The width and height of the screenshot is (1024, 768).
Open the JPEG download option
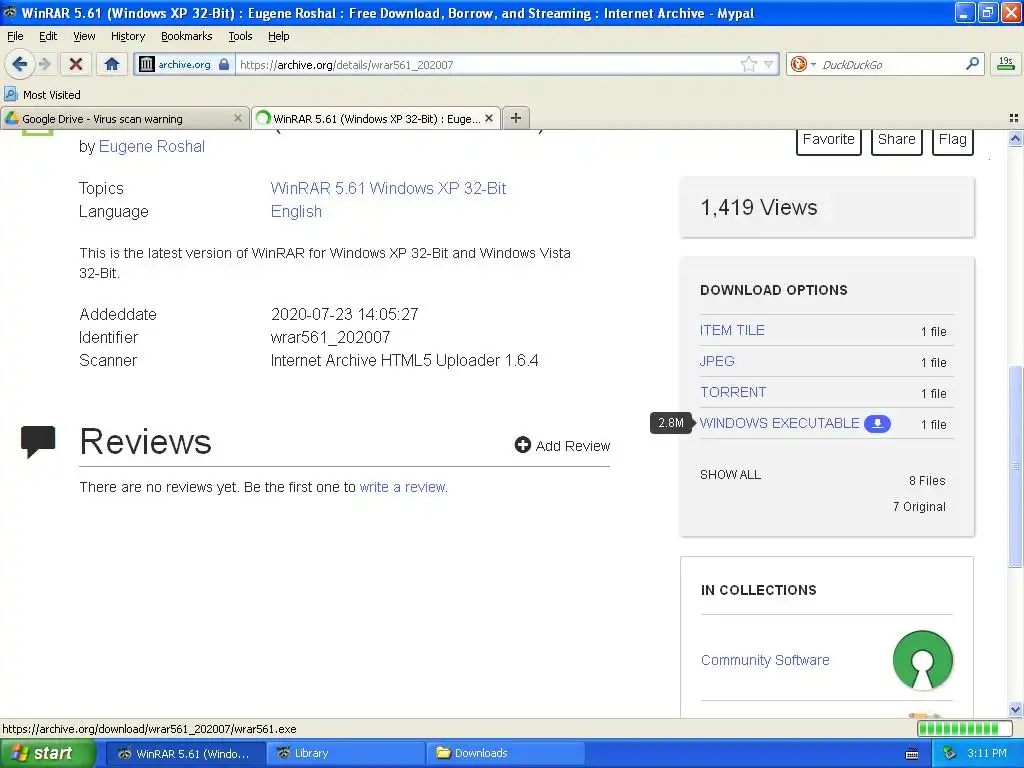(x=717, y=361)
